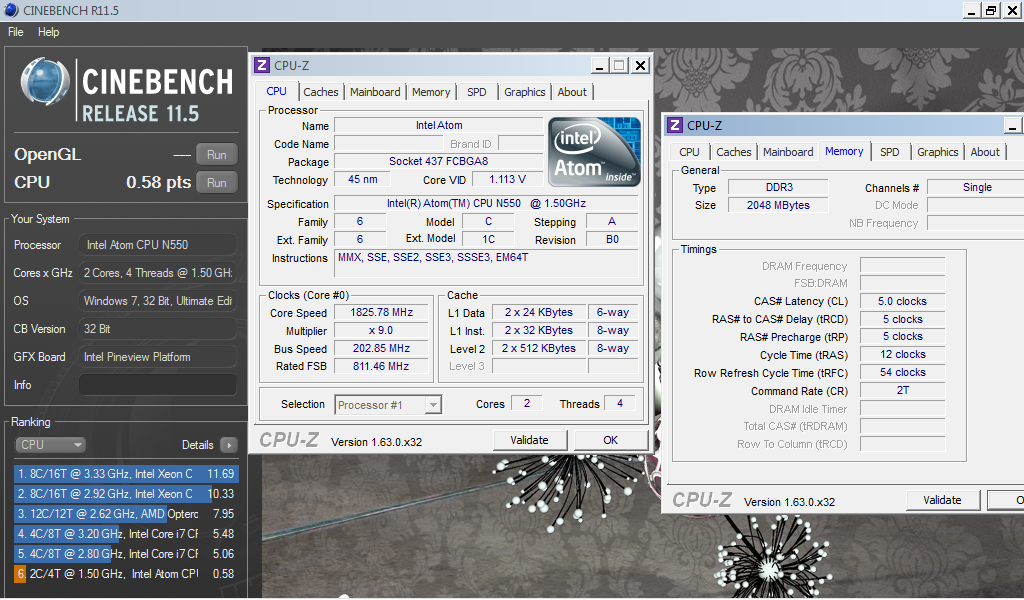Switch to Graphics tab in front CPU-Z
Image resolution: width=1024 pixels, height=600 pixels.
(x=524, y=92)
